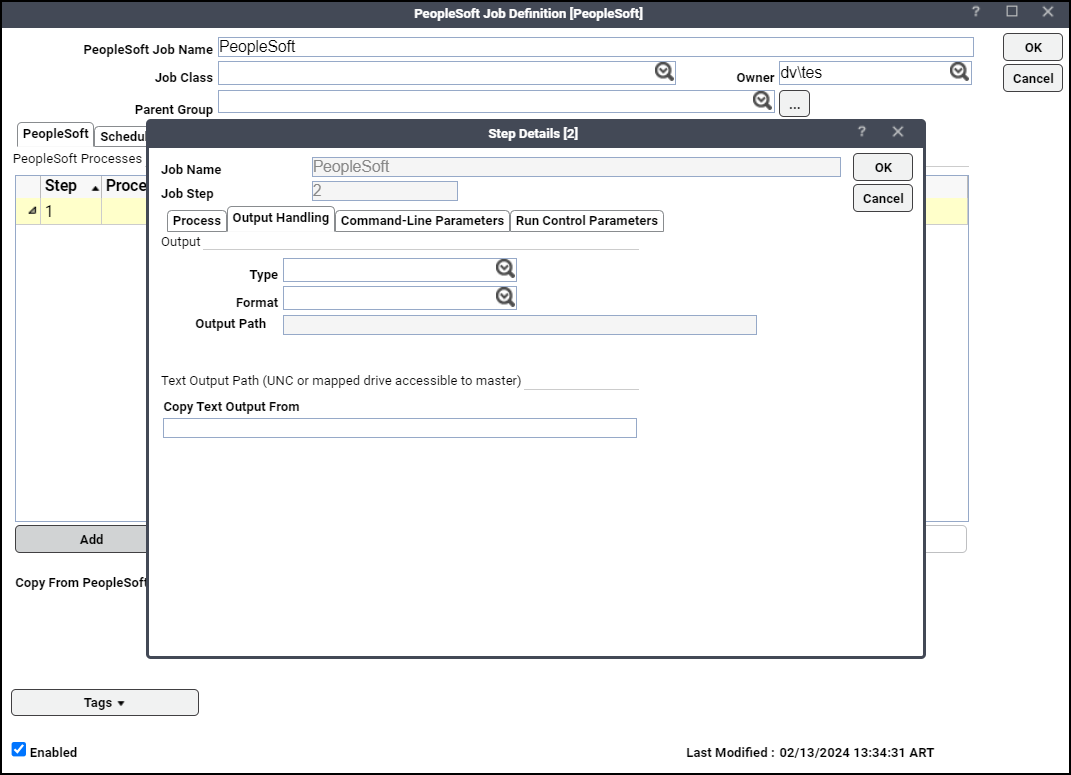This screenshot has width=1071, height=775.
Task: Click the Job Step field showing 2
Action: pos(385,191)
